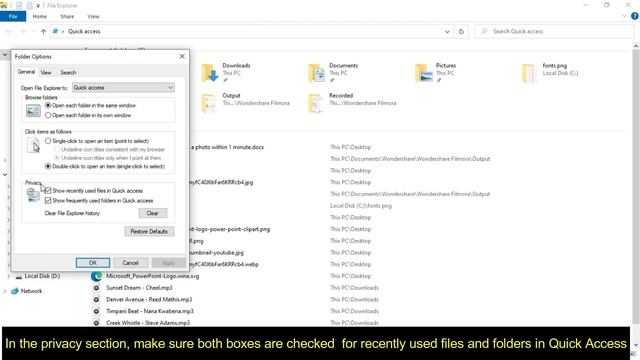
Task: Toggle Show frequently used folders checkbox
Action: [48, 200]
